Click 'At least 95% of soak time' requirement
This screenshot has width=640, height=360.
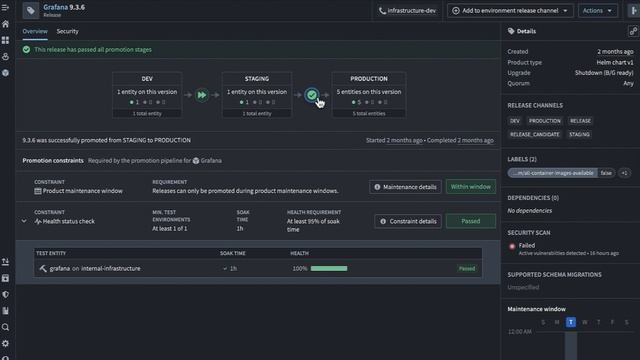313,225
